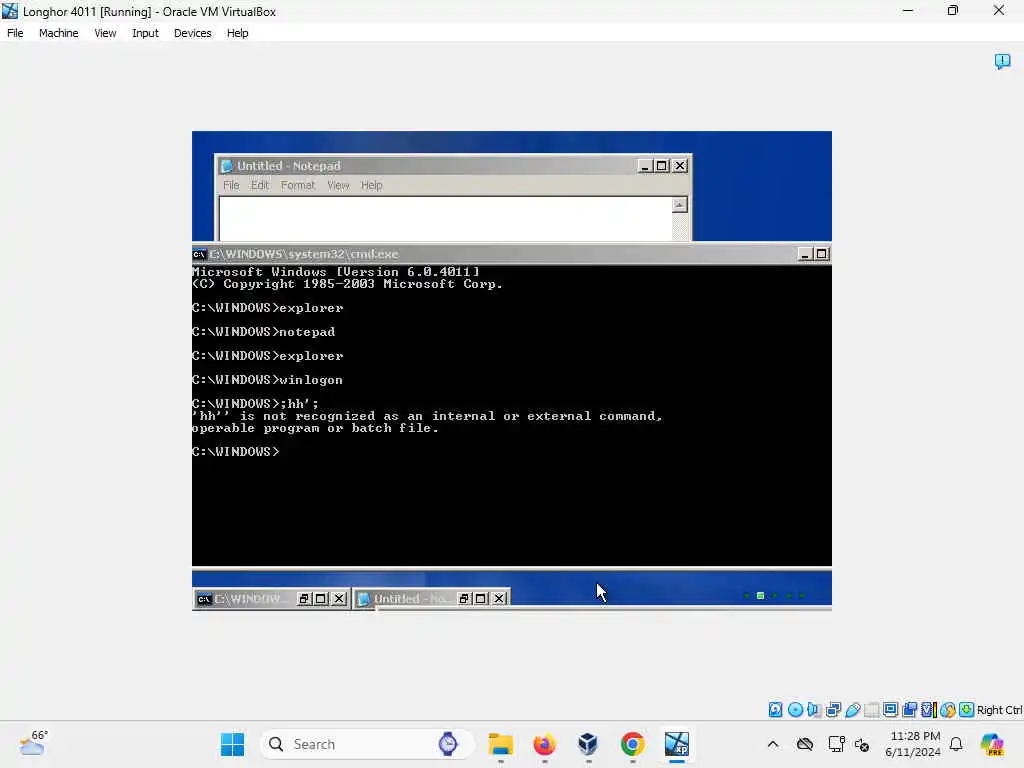Click Notepad's scrollbar up arrow

click(x=679, y=205)
